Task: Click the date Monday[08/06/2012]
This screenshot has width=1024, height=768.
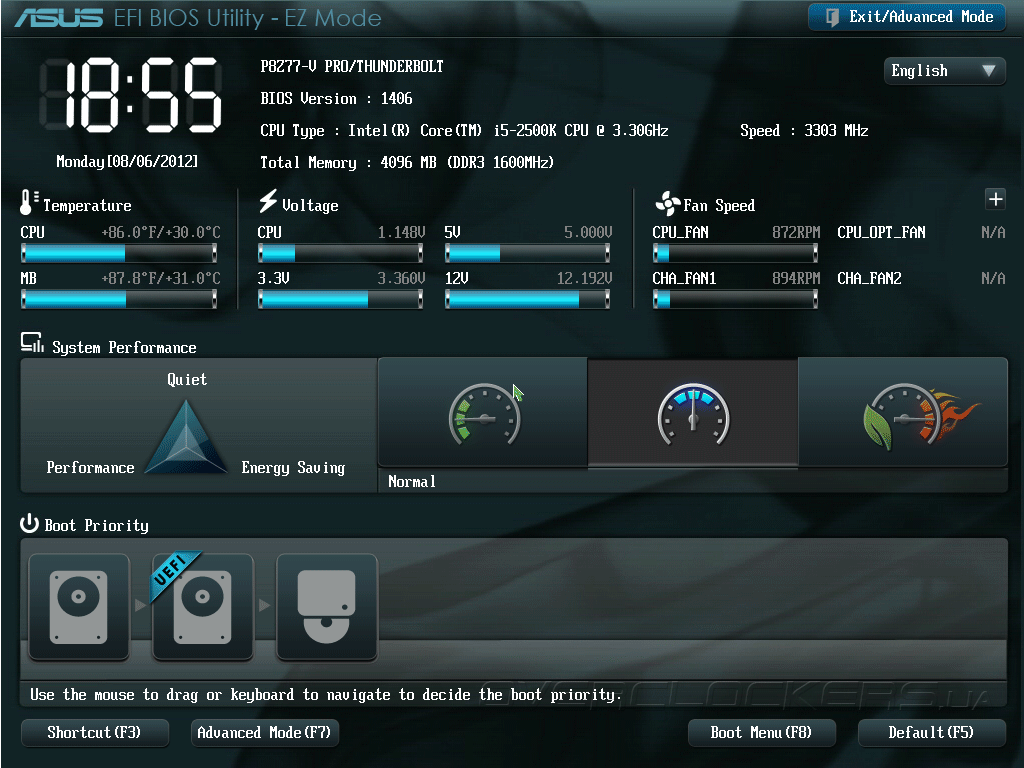Action: coord(127,161)
